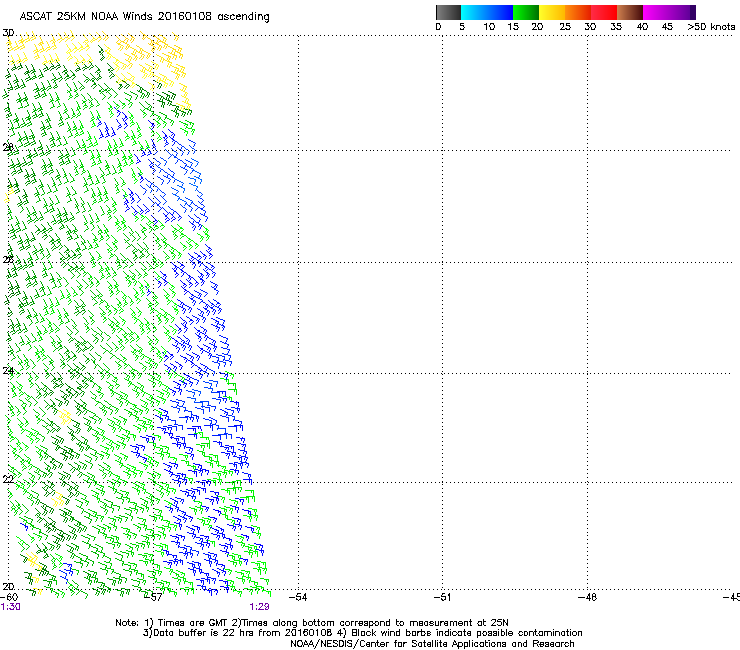The width and height of the screenshot is (740, 650).
Task: Click the green 15-20 knots legend swatch
Action: coord(526,12)
